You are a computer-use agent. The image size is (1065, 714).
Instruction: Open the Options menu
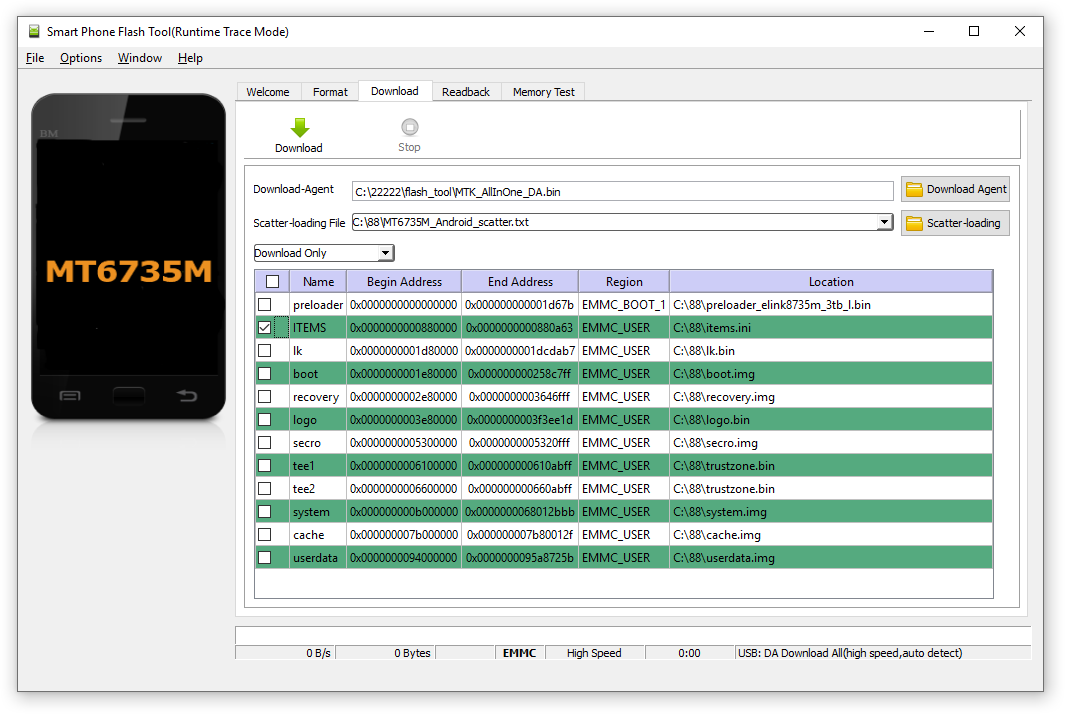point(81,58)
